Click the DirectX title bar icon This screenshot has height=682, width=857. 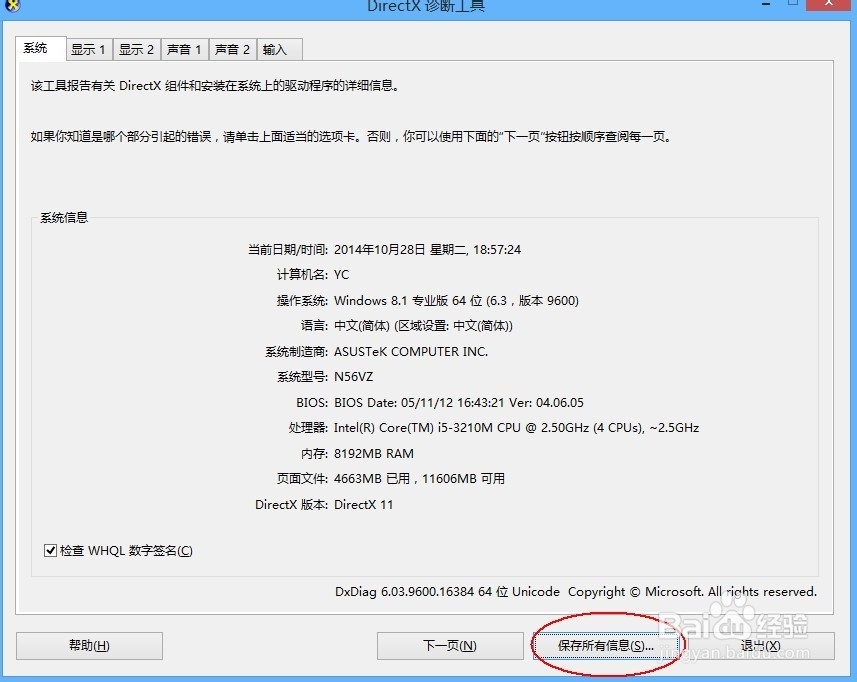click(12, 5)
